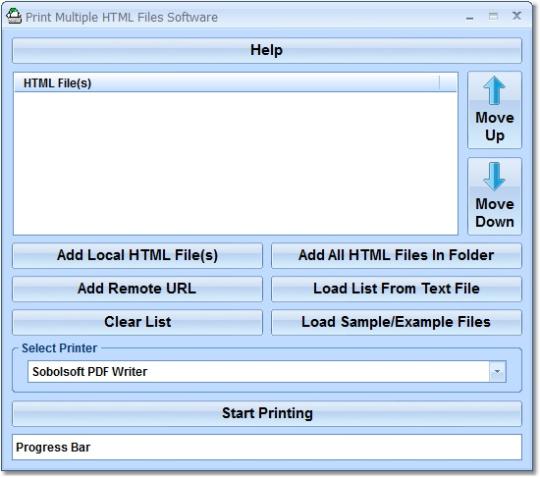
Task: Select Load List From Text File
Action: pos(396,289)
